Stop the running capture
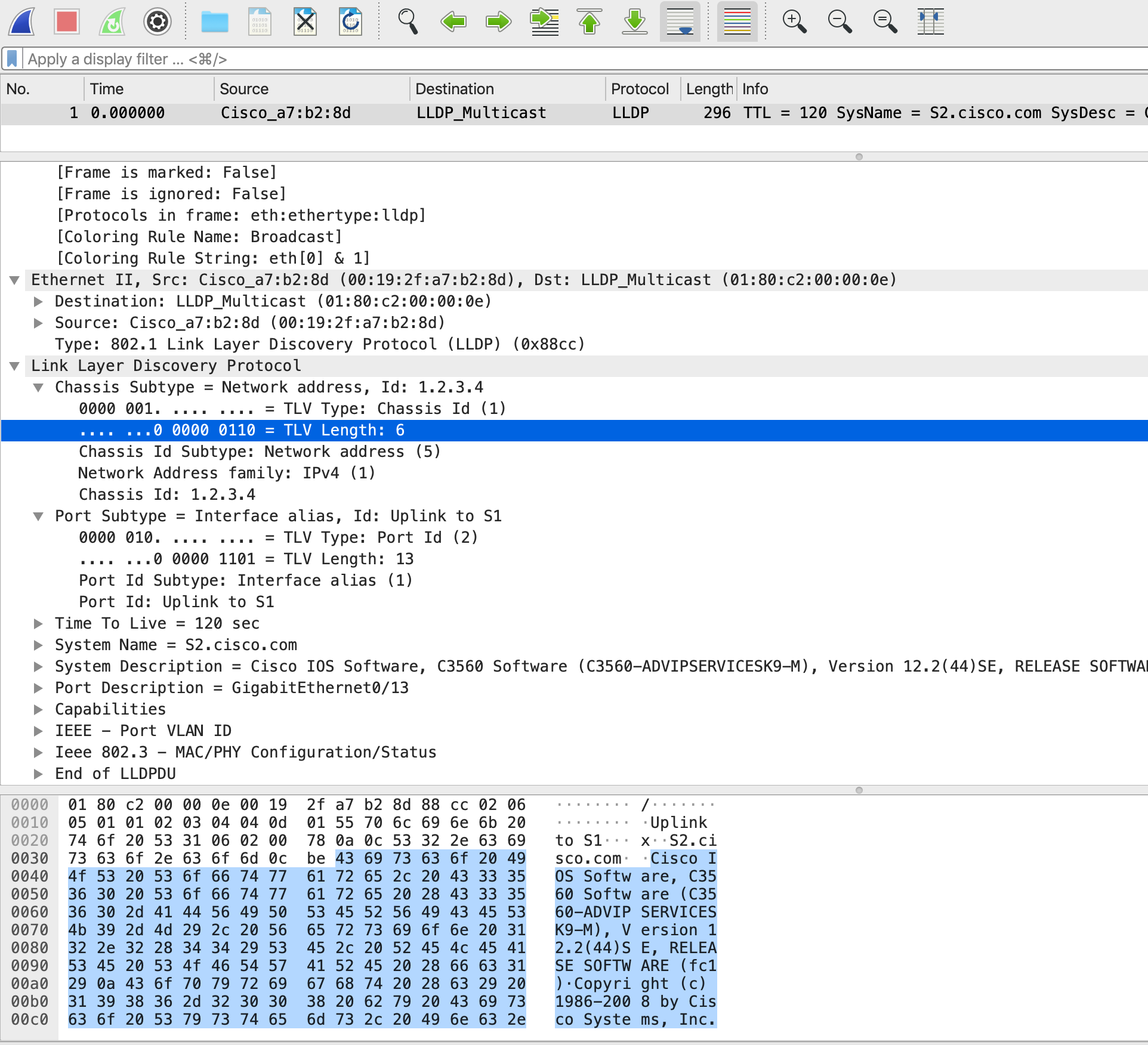 coord(67,22)
